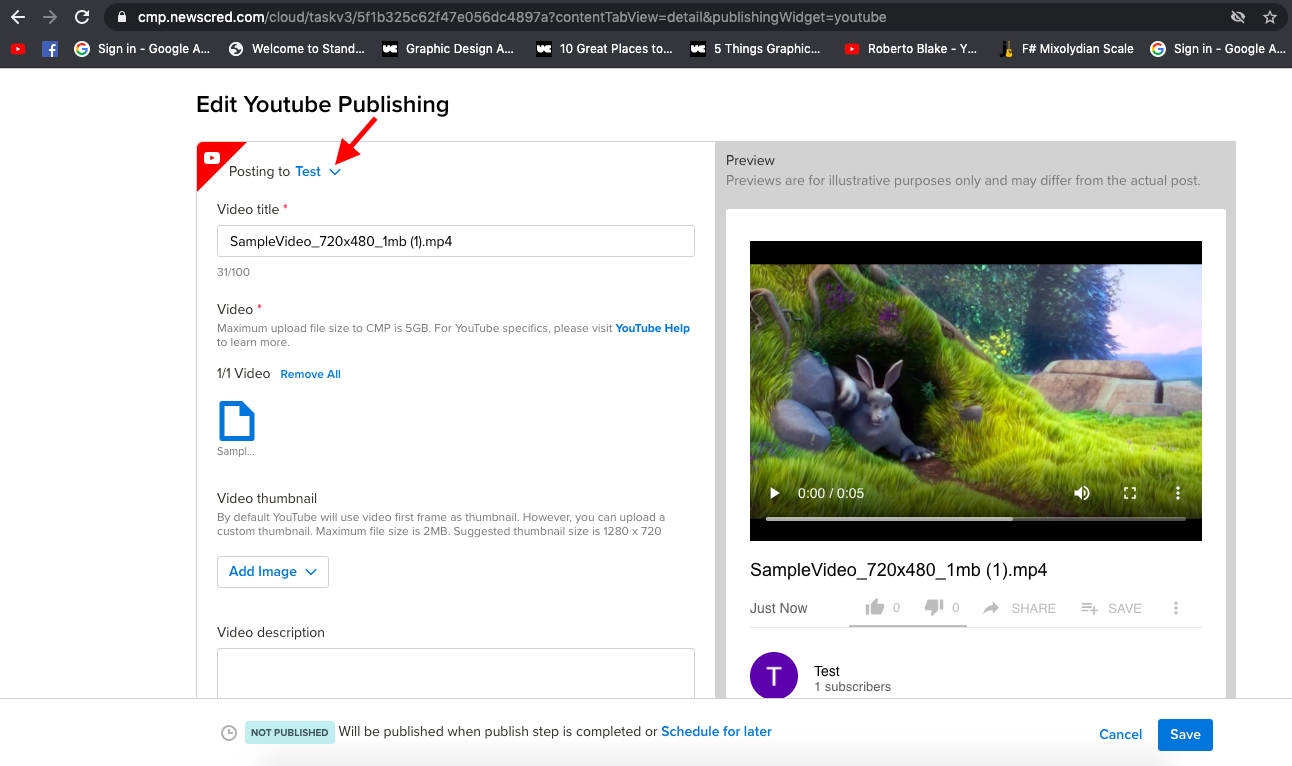
Task: Click into the Video description text area
Action: (456, 673)
